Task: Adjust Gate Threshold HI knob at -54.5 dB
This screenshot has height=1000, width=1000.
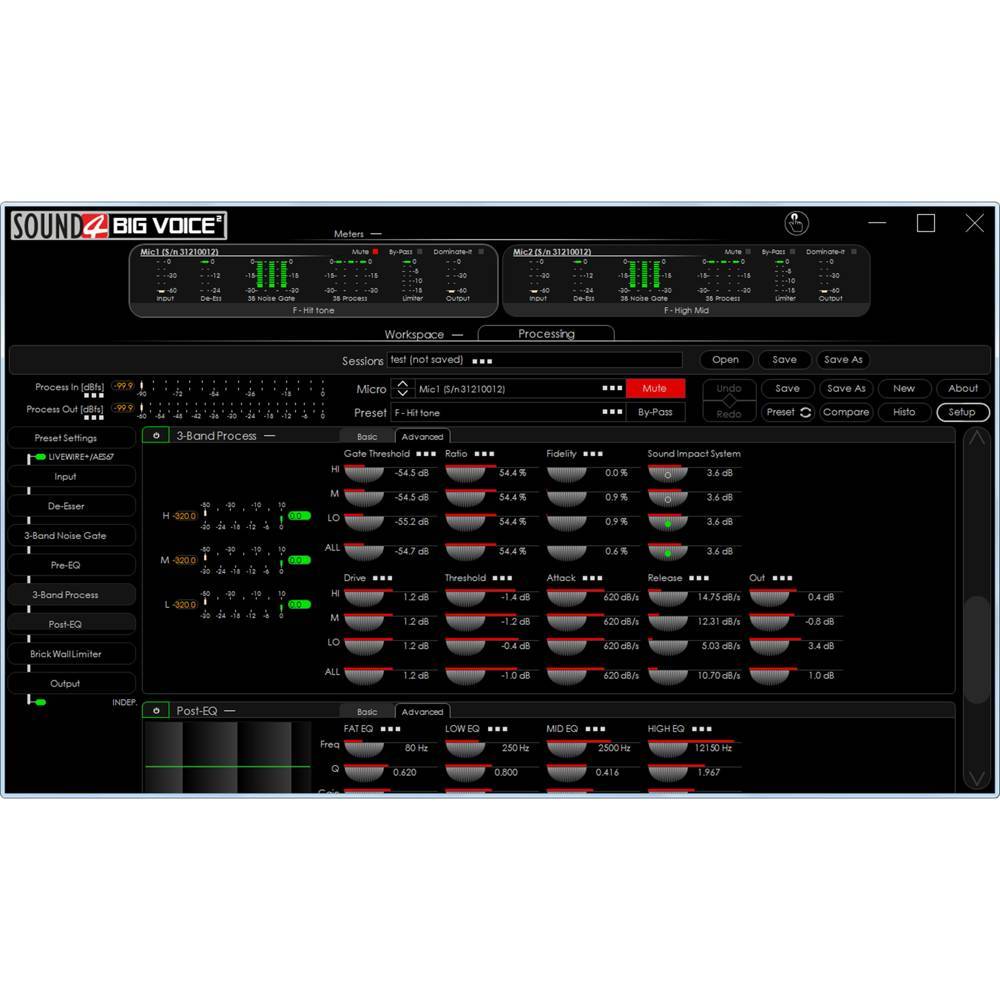Action: 364,474
